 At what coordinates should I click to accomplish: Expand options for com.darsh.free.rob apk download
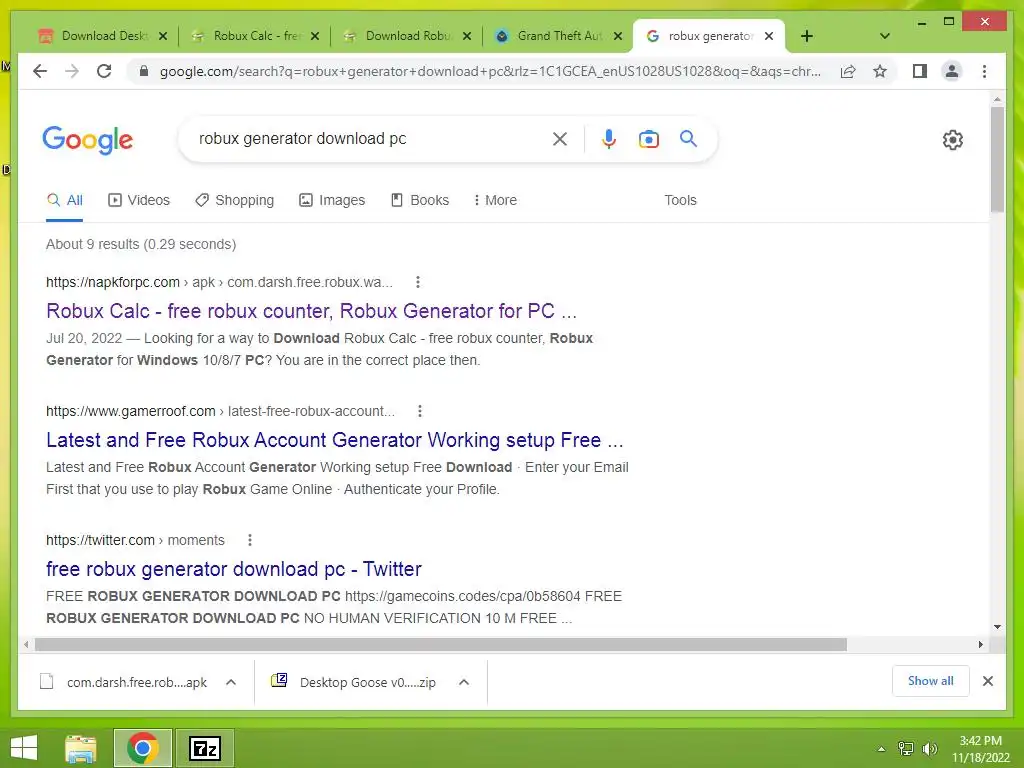point(231,682)
